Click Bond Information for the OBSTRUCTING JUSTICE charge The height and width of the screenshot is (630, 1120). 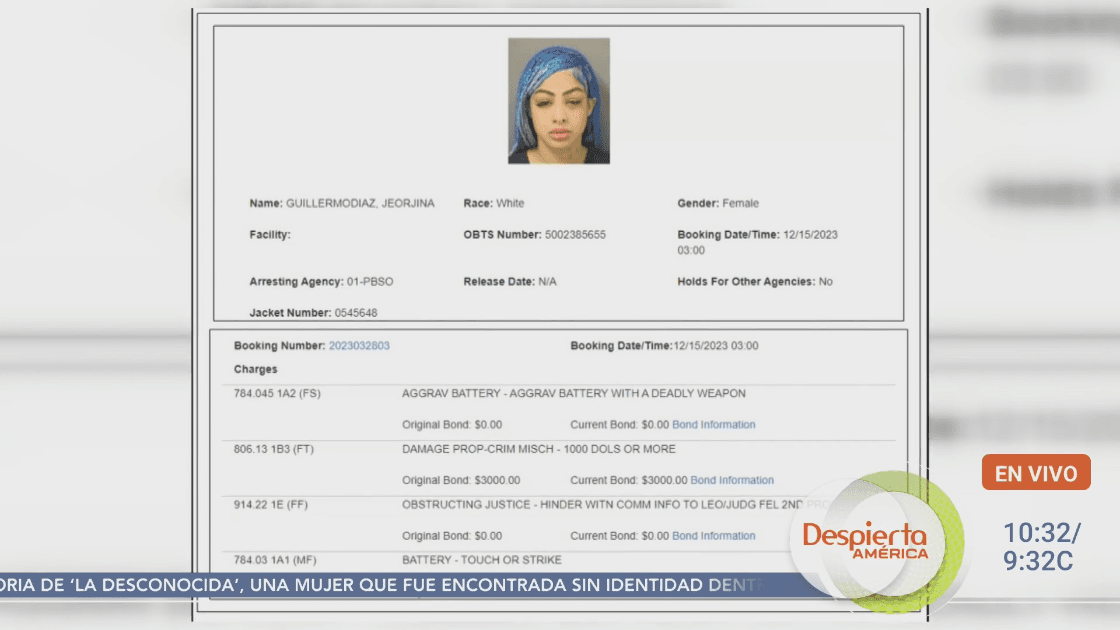pos(715,535)
